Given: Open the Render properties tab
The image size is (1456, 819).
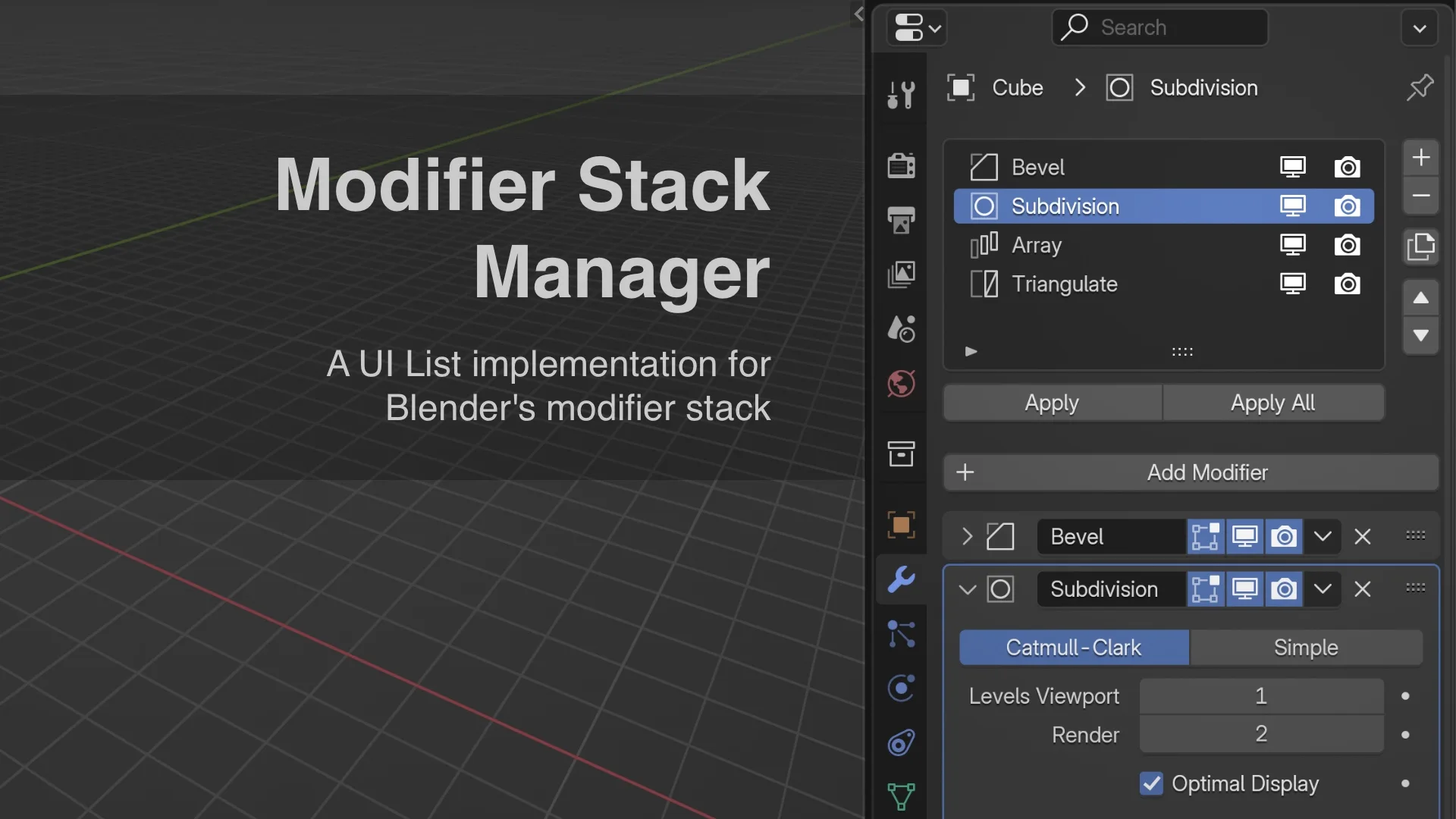Looking at the screenshot, I should (901, 165).
